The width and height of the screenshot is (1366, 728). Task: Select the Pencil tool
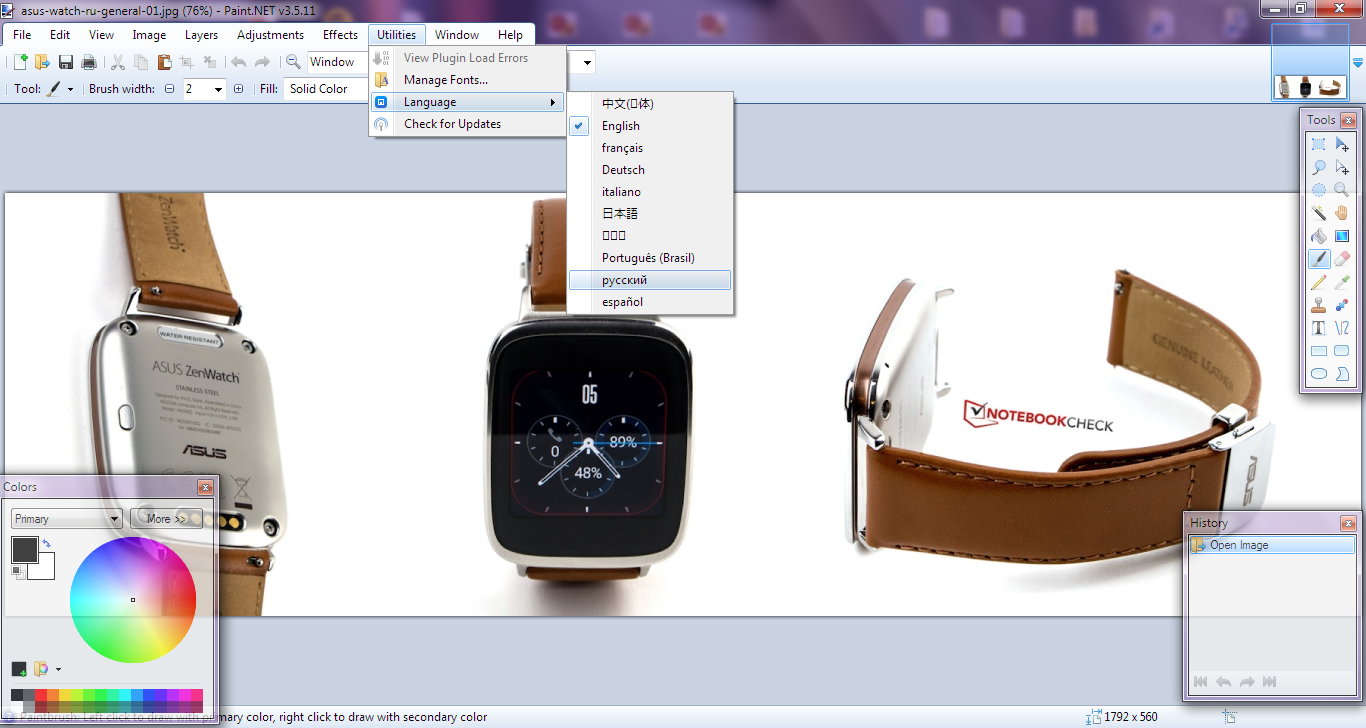[x=1319, y=282]
